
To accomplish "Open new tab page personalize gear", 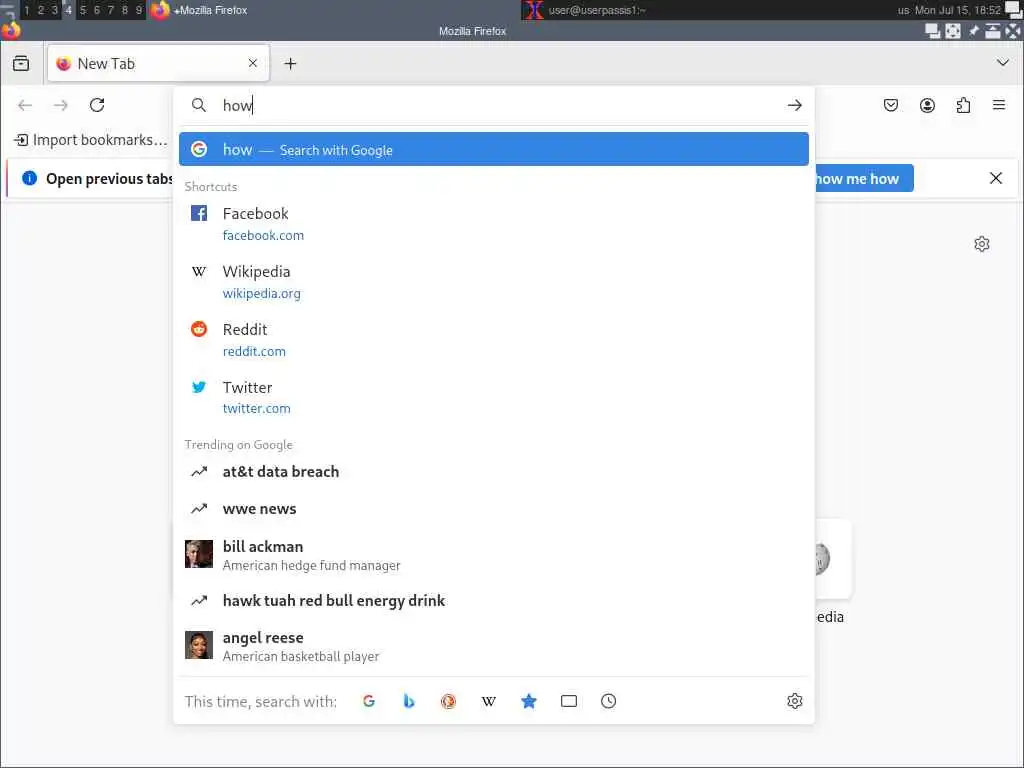I will pyautogui.click(x=982, y=244).
